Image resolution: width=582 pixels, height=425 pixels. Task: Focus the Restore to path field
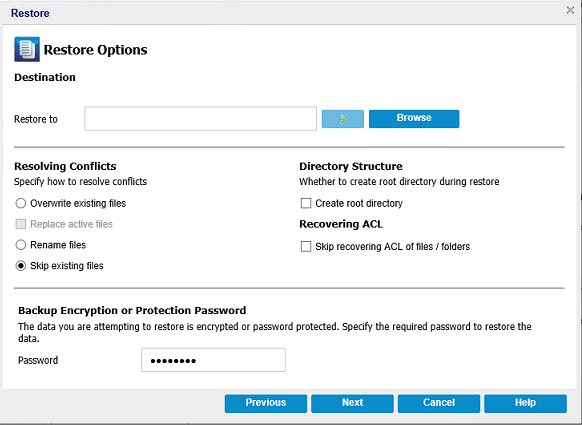(x=200, y=119)
